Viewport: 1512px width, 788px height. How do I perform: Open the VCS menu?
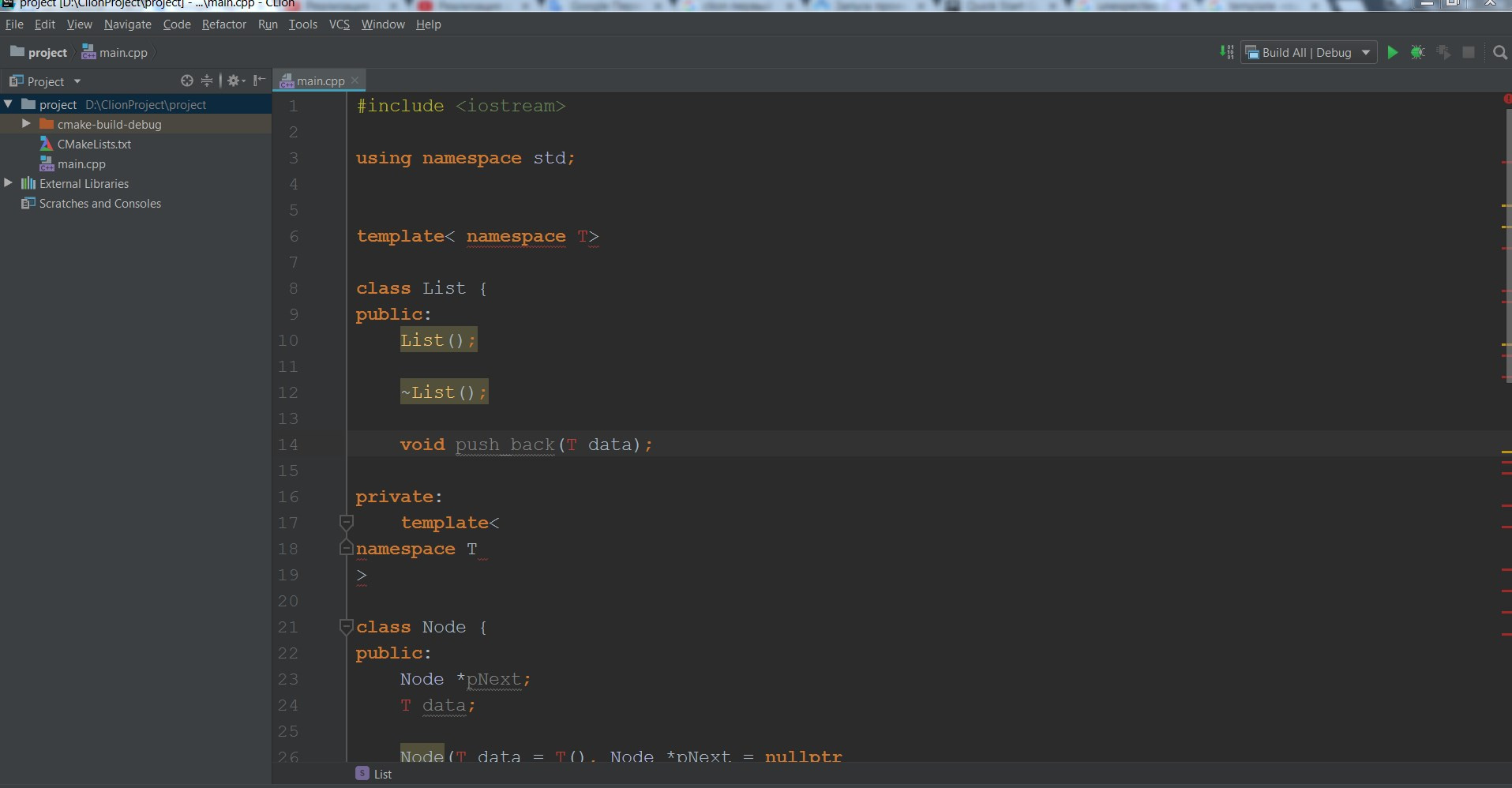[340, 24]
